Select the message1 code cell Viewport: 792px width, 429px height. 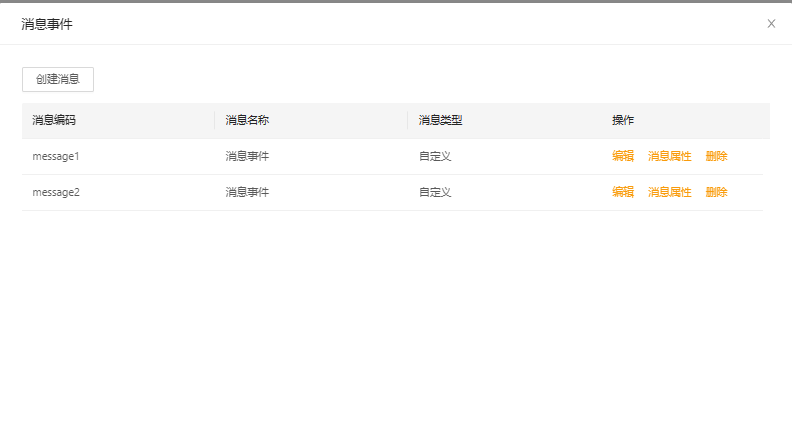point(56,156)
